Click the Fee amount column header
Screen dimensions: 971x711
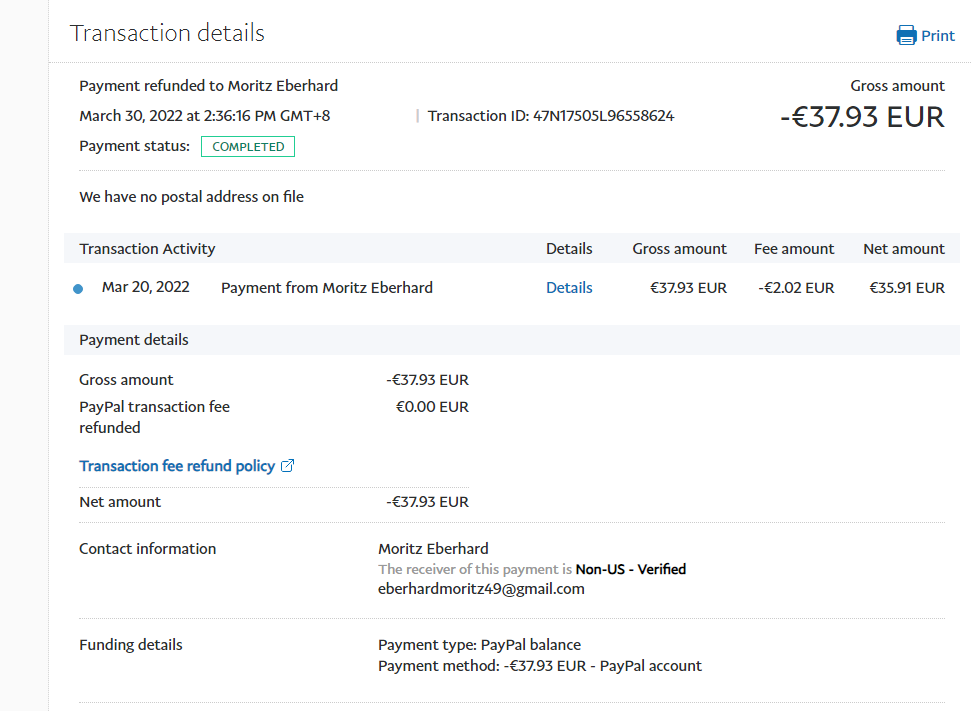794,249
